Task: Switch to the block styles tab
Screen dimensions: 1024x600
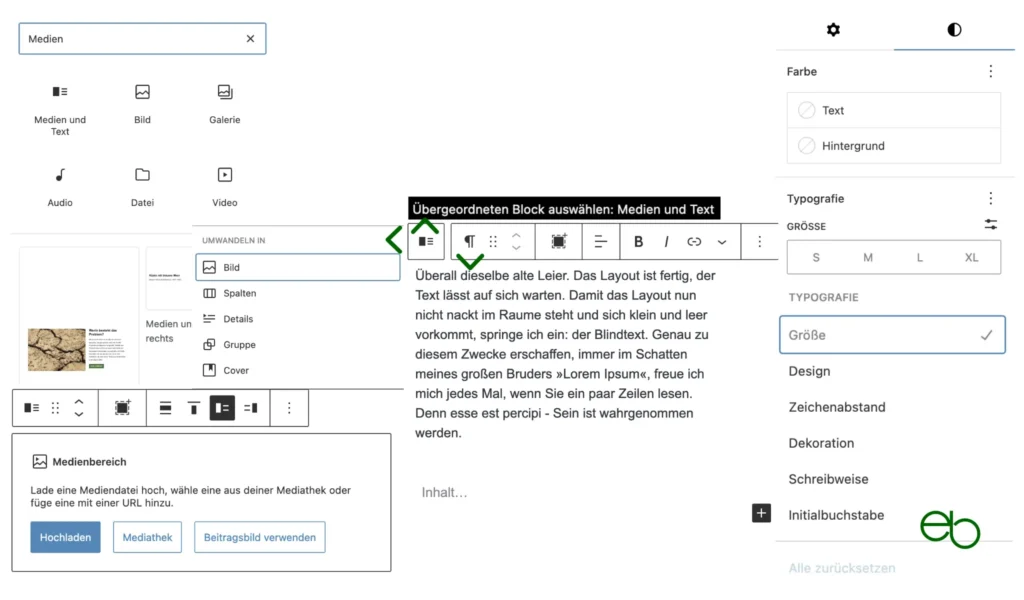Action: tap(953, 30)
